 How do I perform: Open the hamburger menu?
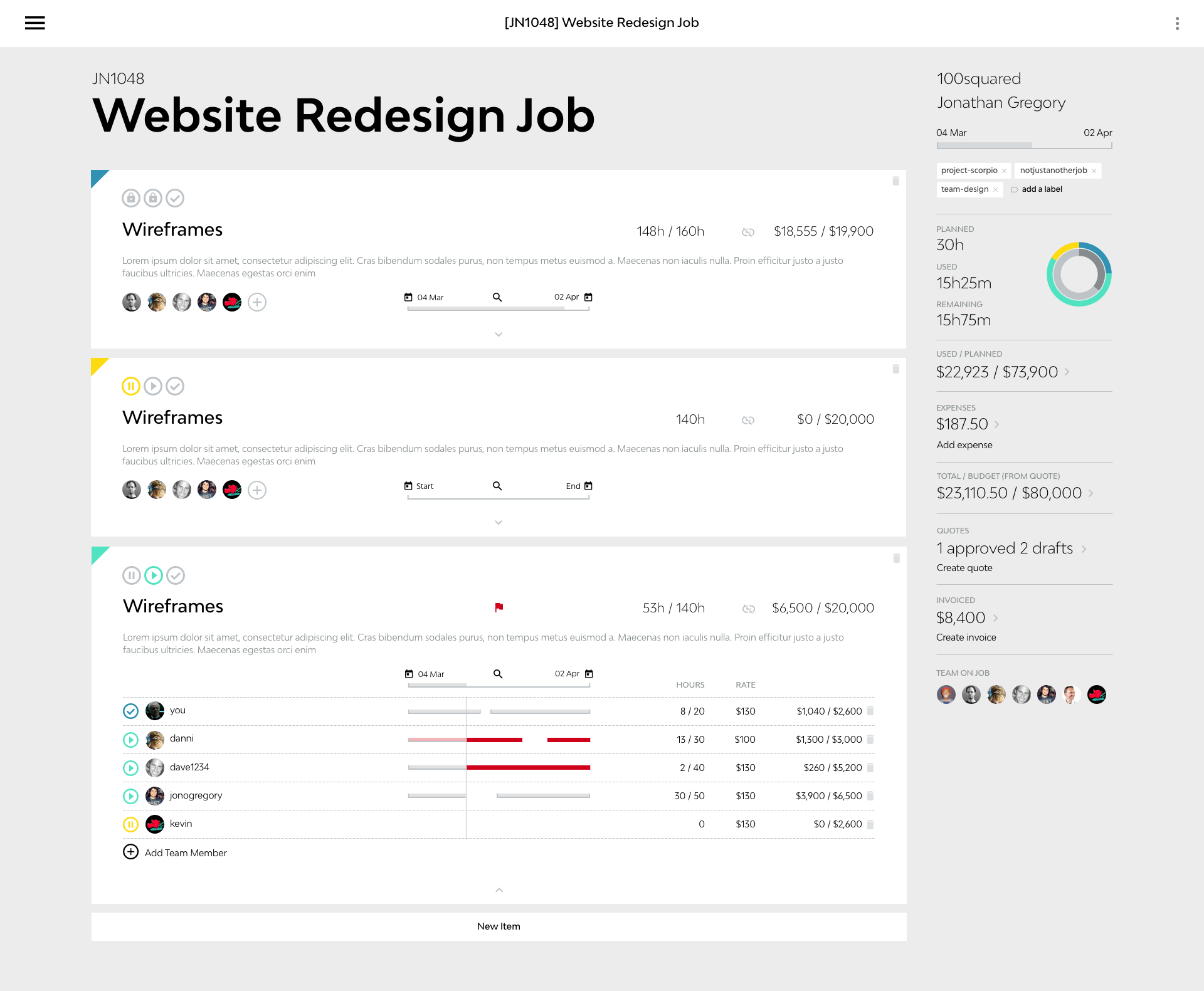[35, 23]
